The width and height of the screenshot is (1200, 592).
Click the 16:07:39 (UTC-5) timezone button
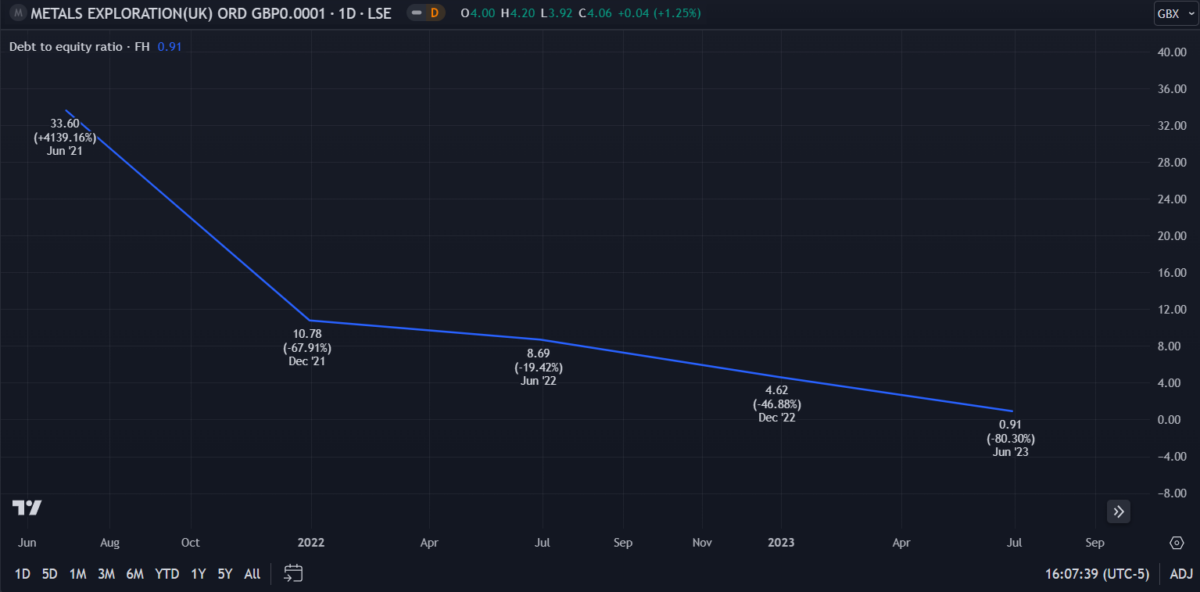pos(1095,574)
